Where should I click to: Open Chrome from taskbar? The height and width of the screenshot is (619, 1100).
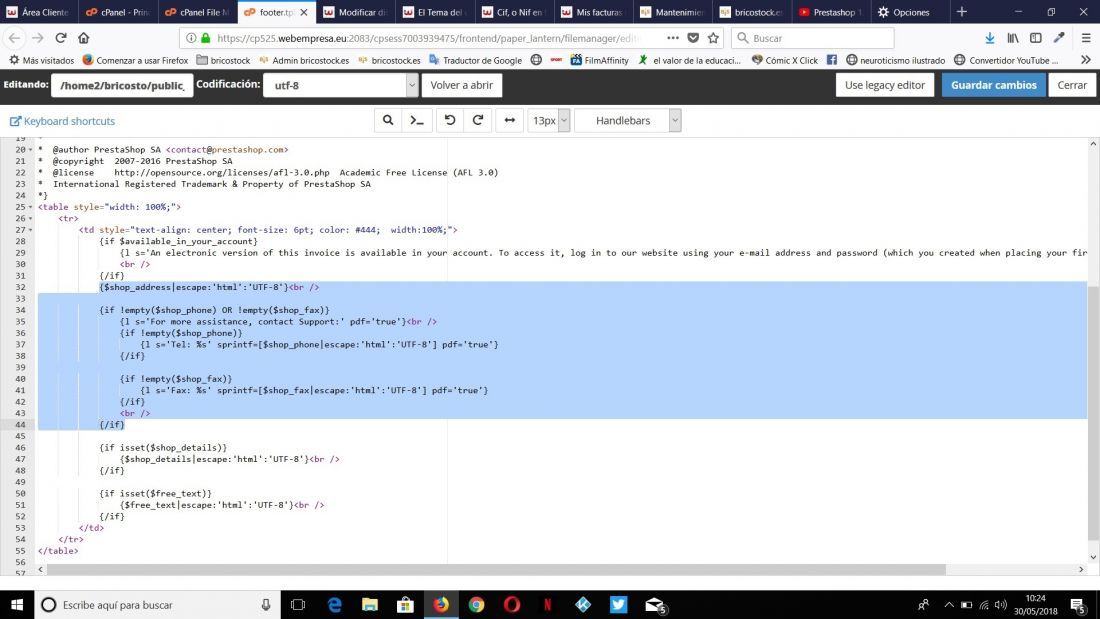tap(476, 604)
